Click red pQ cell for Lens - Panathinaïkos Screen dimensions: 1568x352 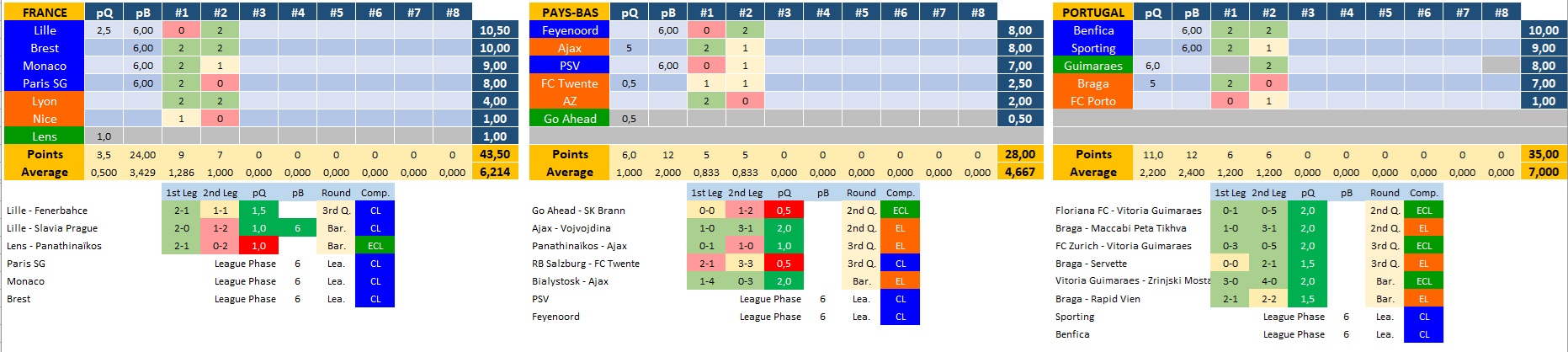click(258, 246)
